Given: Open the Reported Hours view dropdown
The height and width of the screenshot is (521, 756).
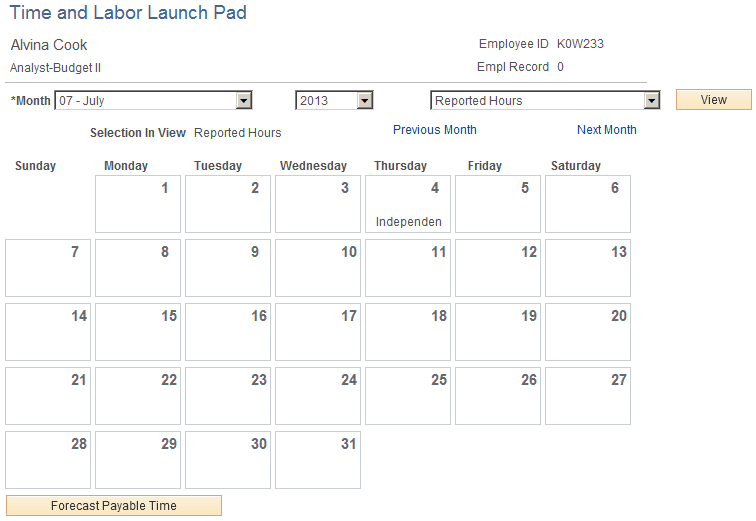Looking at the screenshot, I should pyautogui.click(x=545, y=100).
